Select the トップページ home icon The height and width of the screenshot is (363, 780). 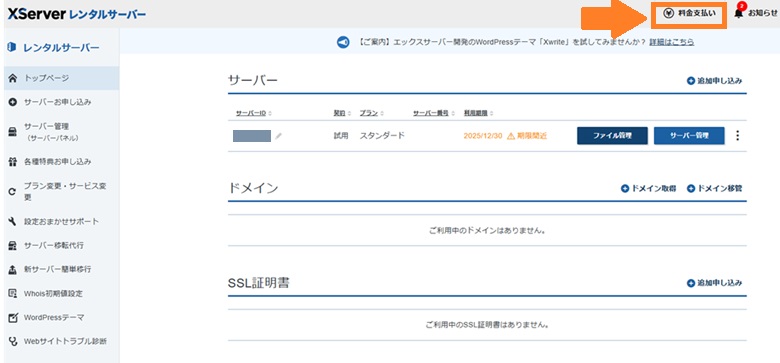[13, 78]
